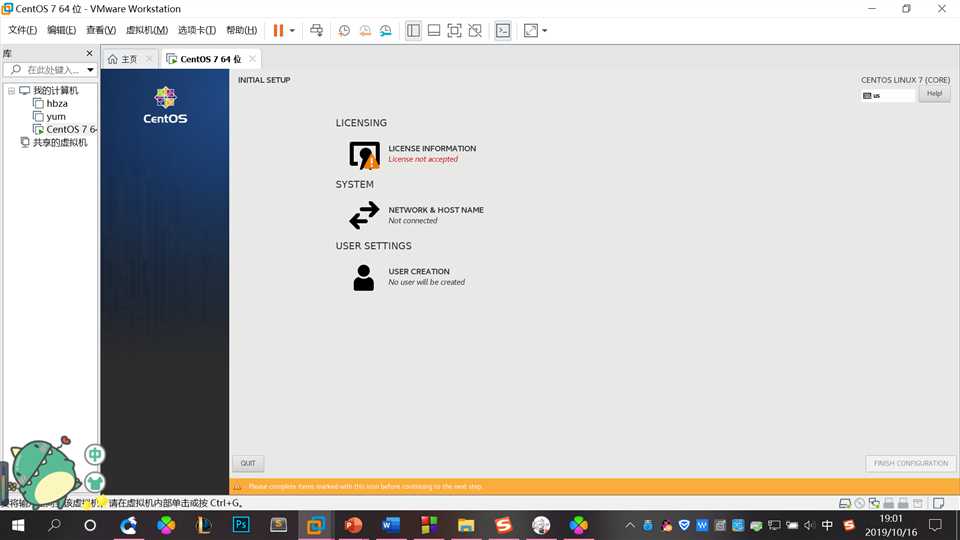The height and width of the screenshot is (540, 960).
Task: Click the green 中 floating IME badge
Action: (x=95, y=454)
